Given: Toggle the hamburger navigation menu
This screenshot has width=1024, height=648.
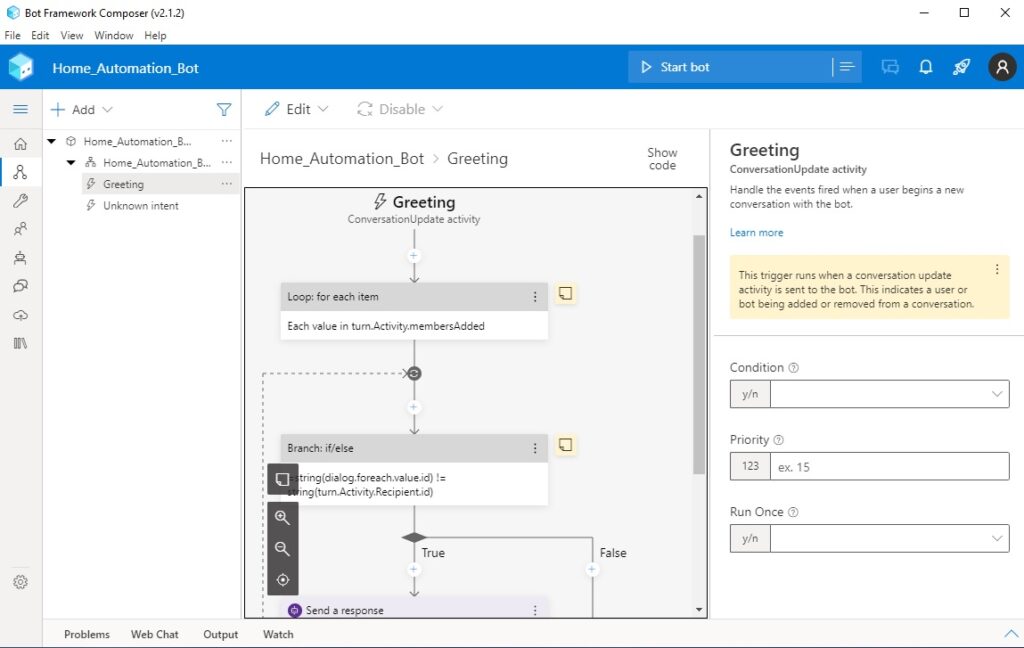Looking at the screenshot, I should 20,109.
